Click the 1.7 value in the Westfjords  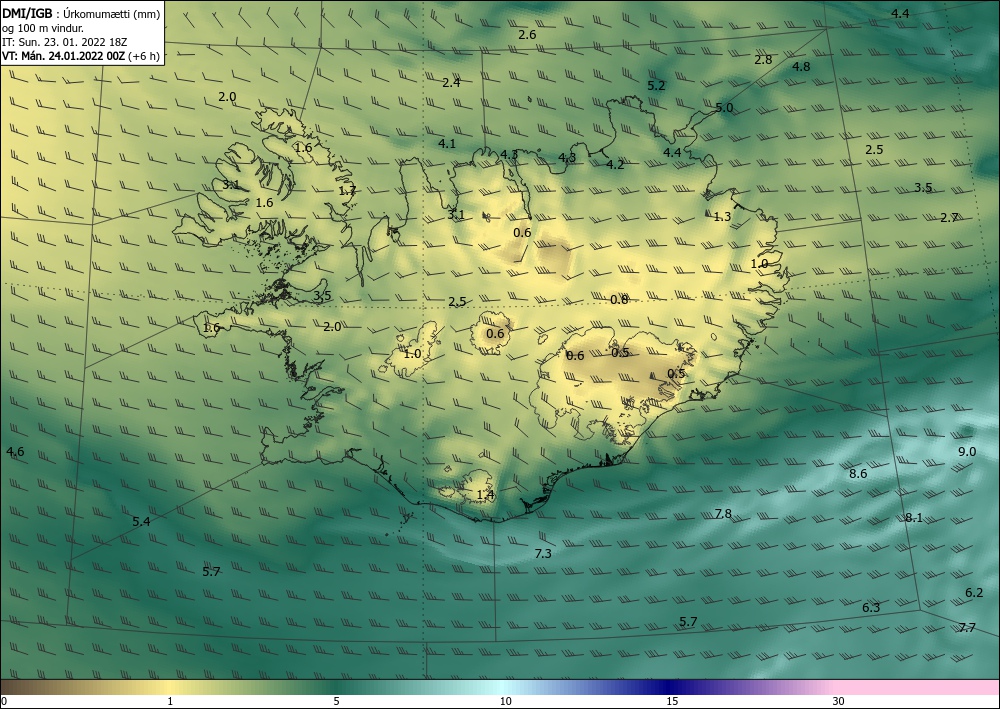tap(348, 191)
